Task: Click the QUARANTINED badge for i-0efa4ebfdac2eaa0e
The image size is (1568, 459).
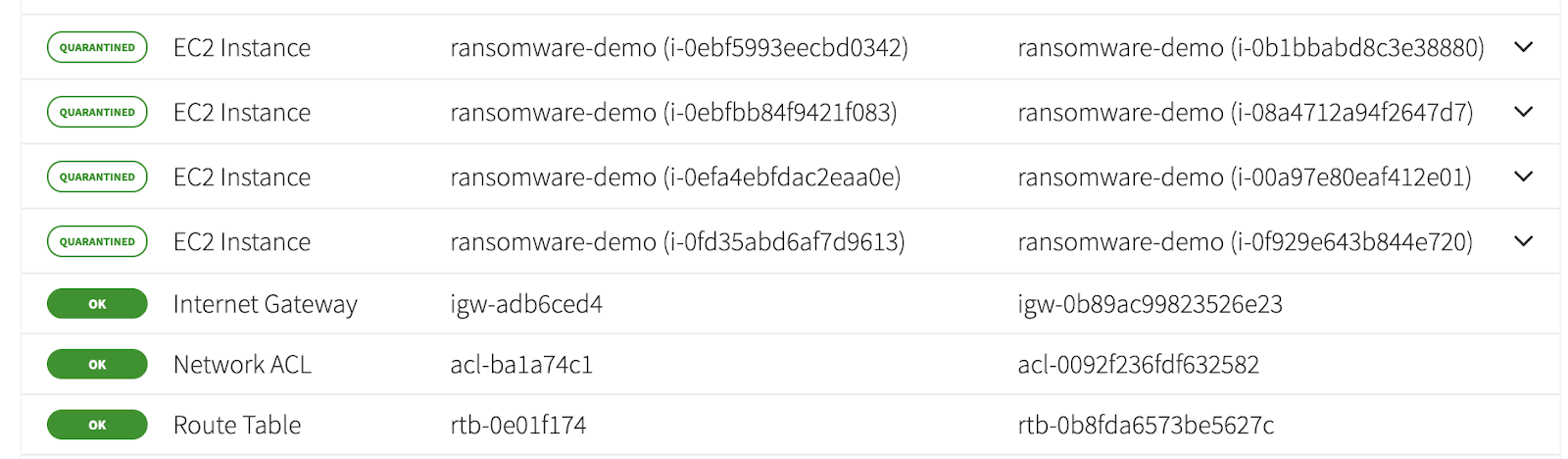Action: pos(97,177)
